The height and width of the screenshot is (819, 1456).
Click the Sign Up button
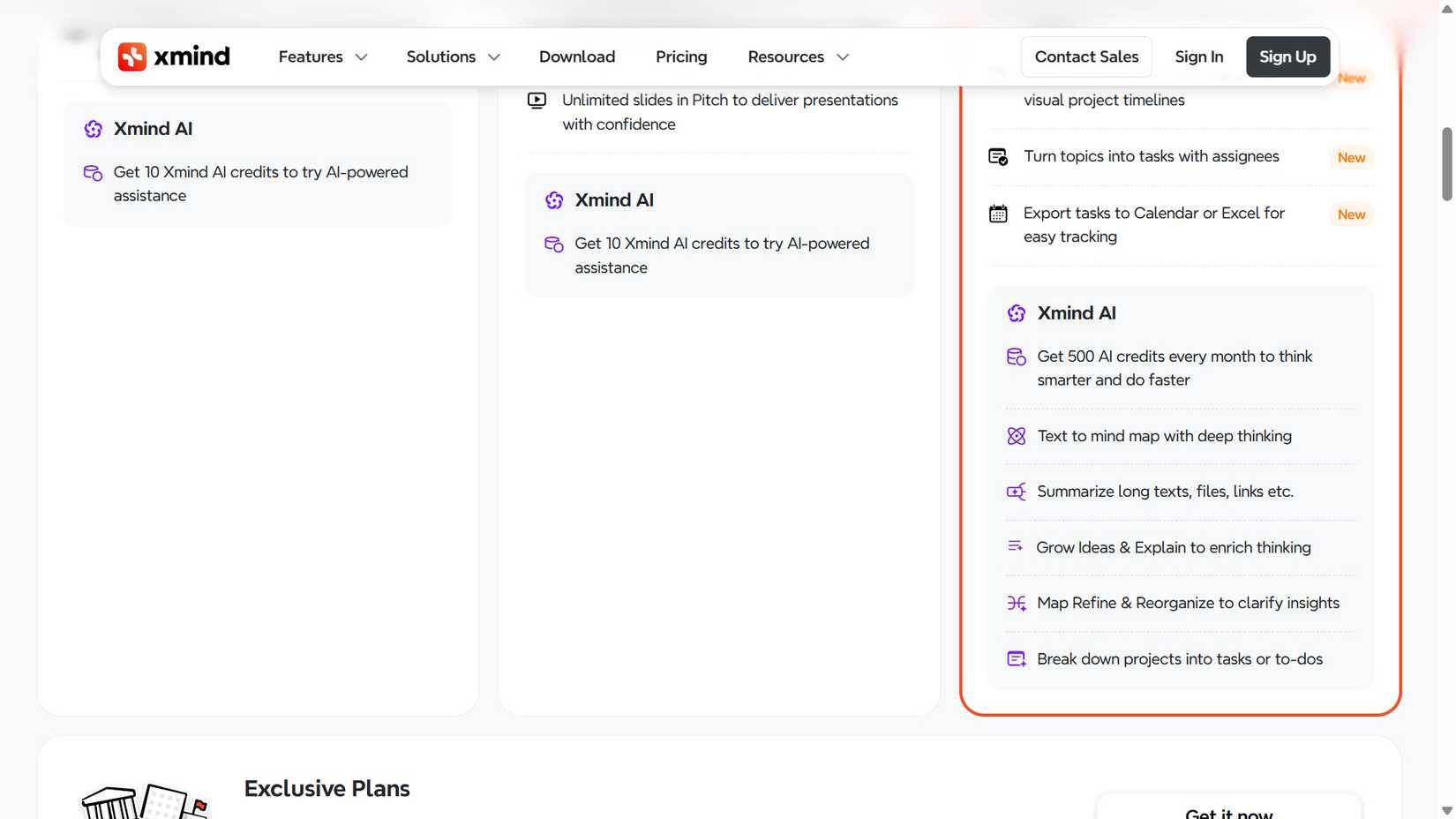(x=1287, y=56)
